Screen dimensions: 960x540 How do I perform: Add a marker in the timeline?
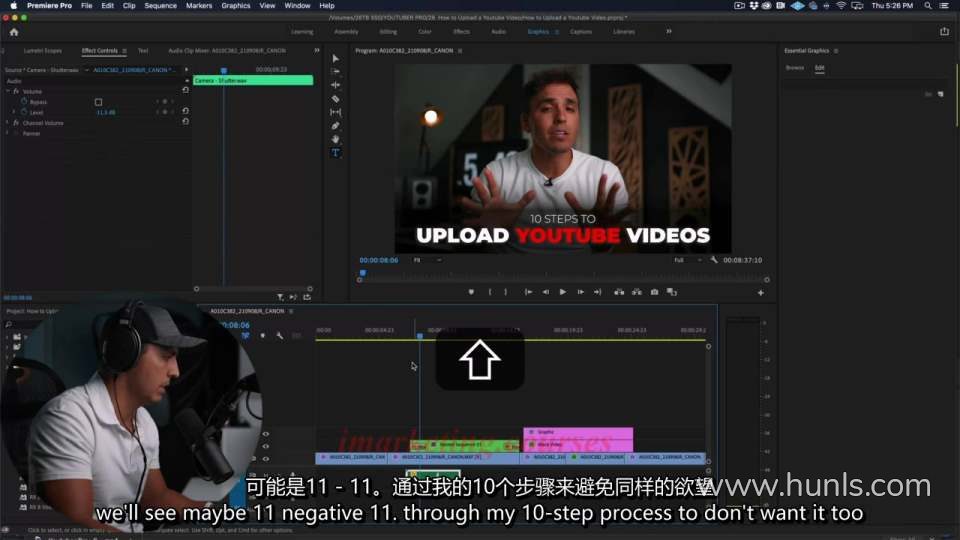(x=263, y=336)
